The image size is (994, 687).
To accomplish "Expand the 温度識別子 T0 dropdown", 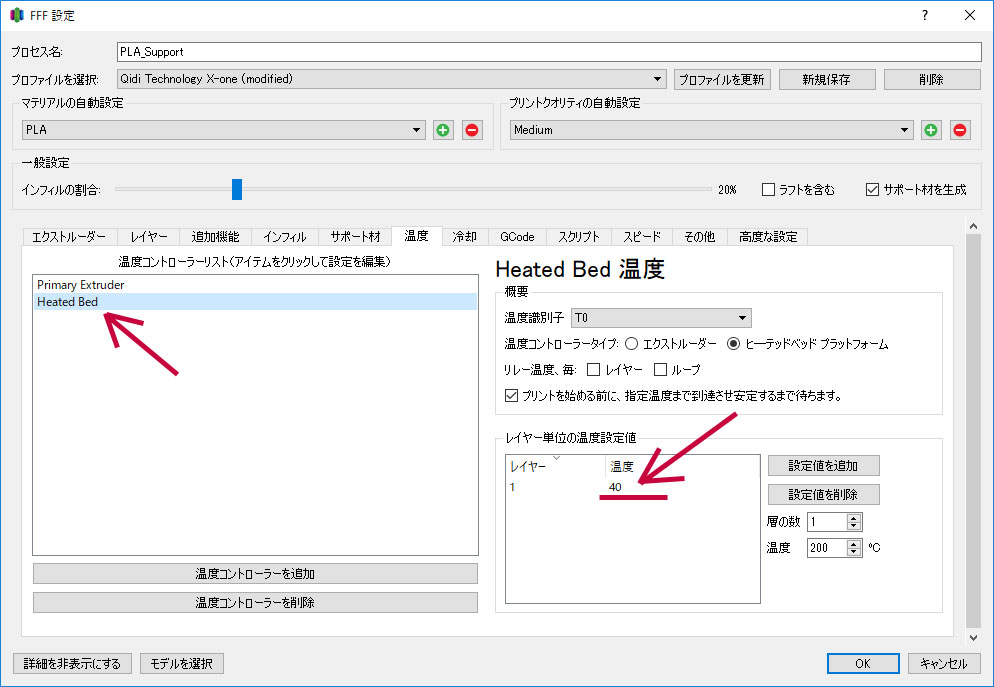I will click(x=660, y=318).
